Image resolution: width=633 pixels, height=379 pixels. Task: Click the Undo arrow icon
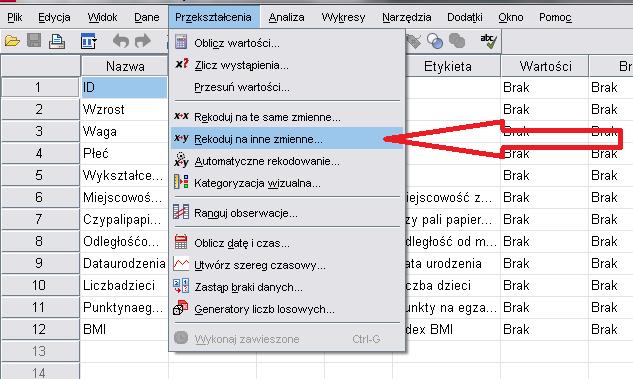(121, 41)
